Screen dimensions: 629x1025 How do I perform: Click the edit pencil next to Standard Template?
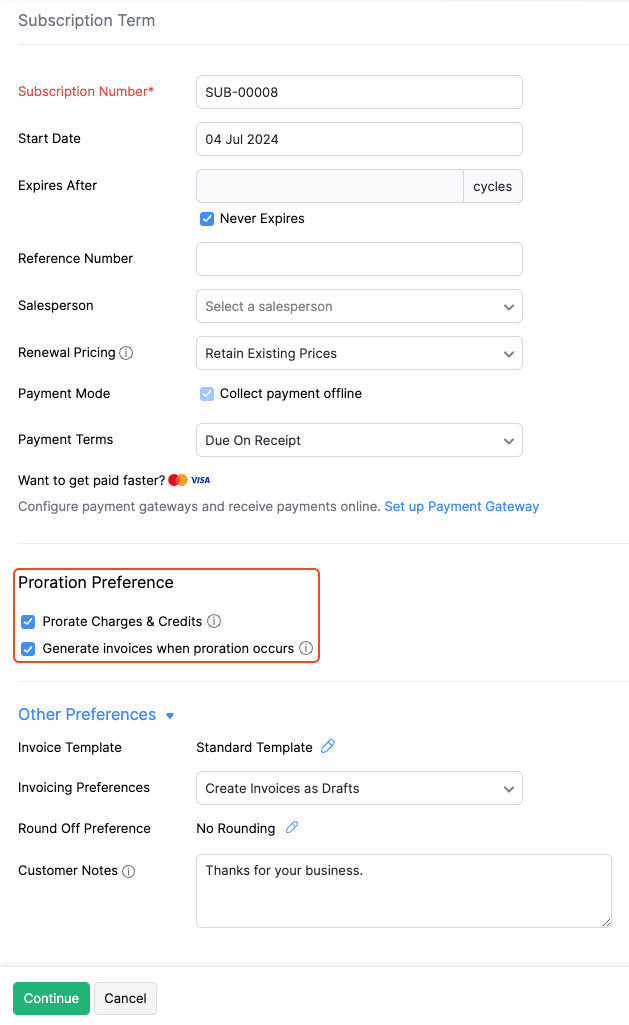tap(330, 747)
